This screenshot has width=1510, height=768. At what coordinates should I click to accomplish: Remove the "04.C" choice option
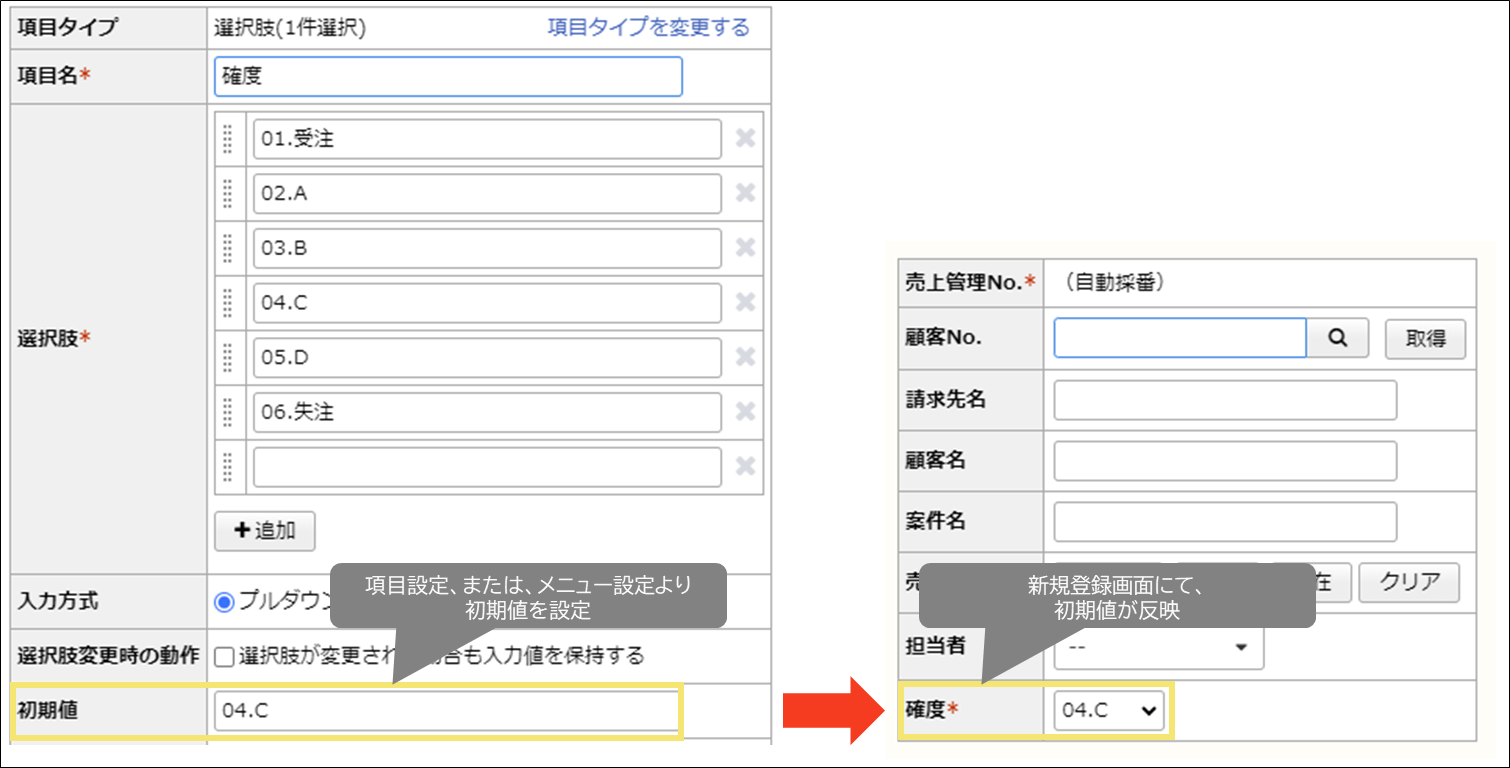coord(745,302)
